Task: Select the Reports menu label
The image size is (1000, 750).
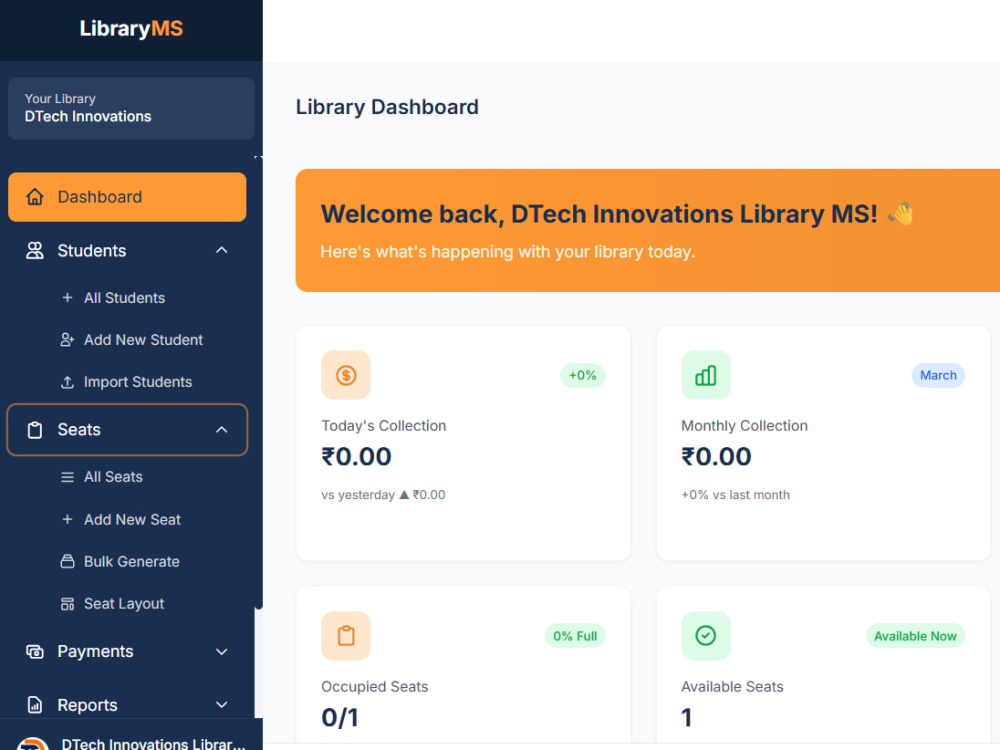Action: pos(87,705)
